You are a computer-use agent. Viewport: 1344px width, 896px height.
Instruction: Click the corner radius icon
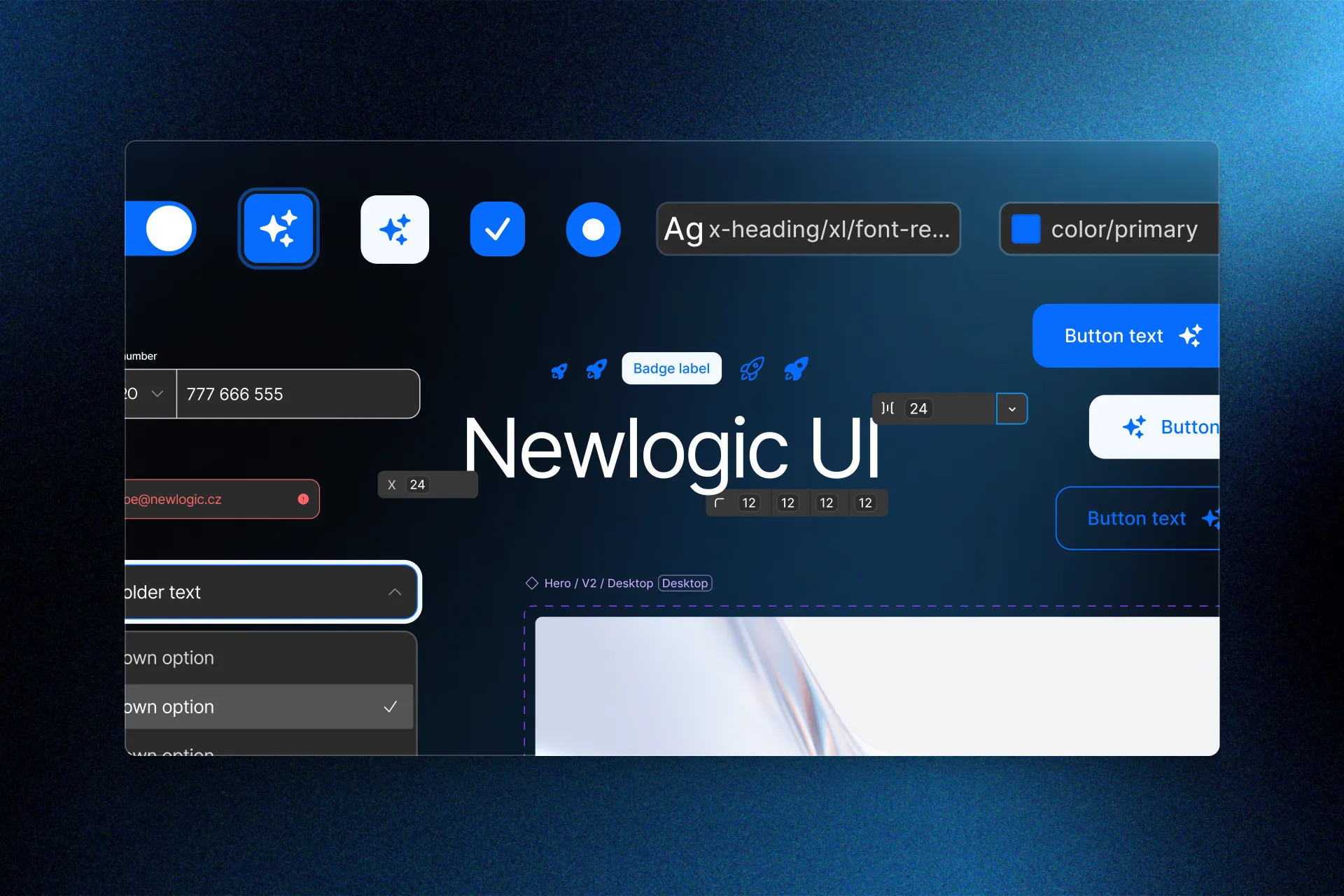[719, 503]
